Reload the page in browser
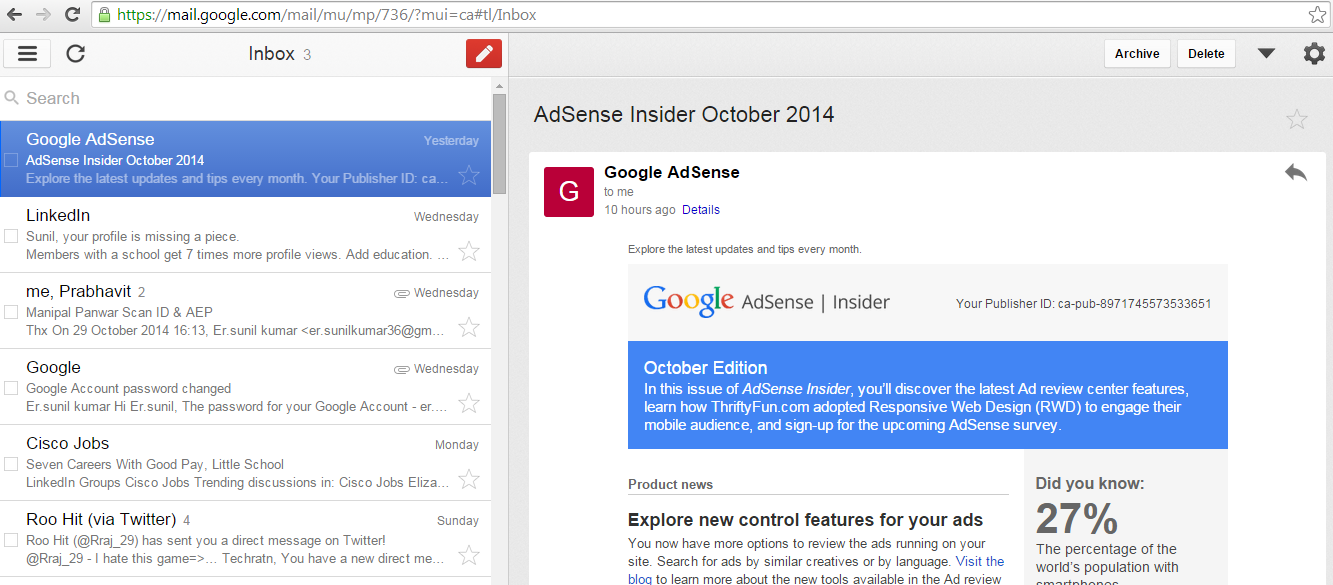This screenshot has height=585, width=1333. pos(72,15)
